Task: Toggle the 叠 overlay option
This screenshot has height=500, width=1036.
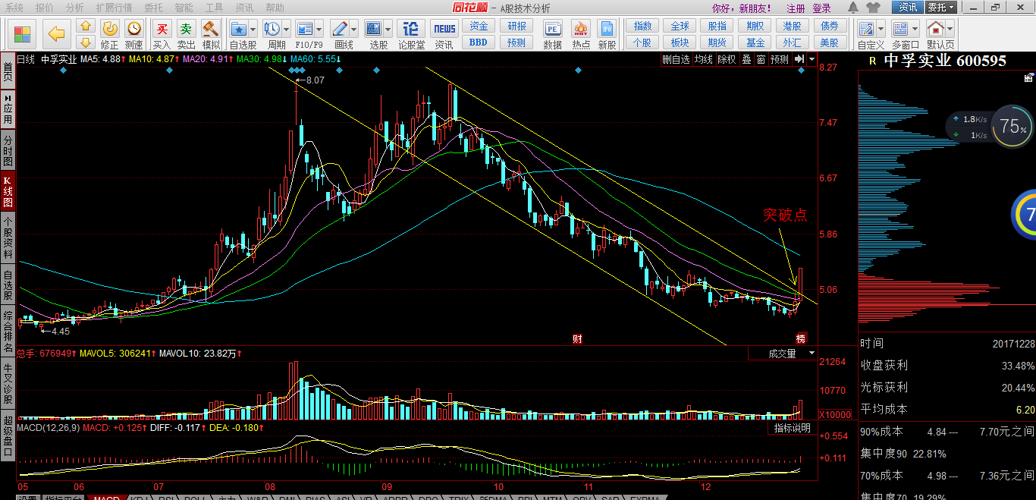Action: 747,59
